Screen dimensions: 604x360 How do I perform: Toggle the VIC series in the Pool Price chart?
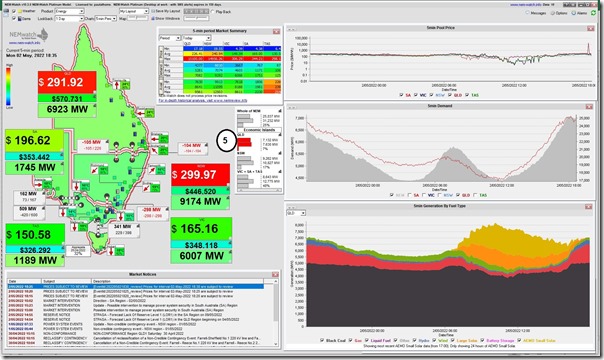tap(416, 95)
